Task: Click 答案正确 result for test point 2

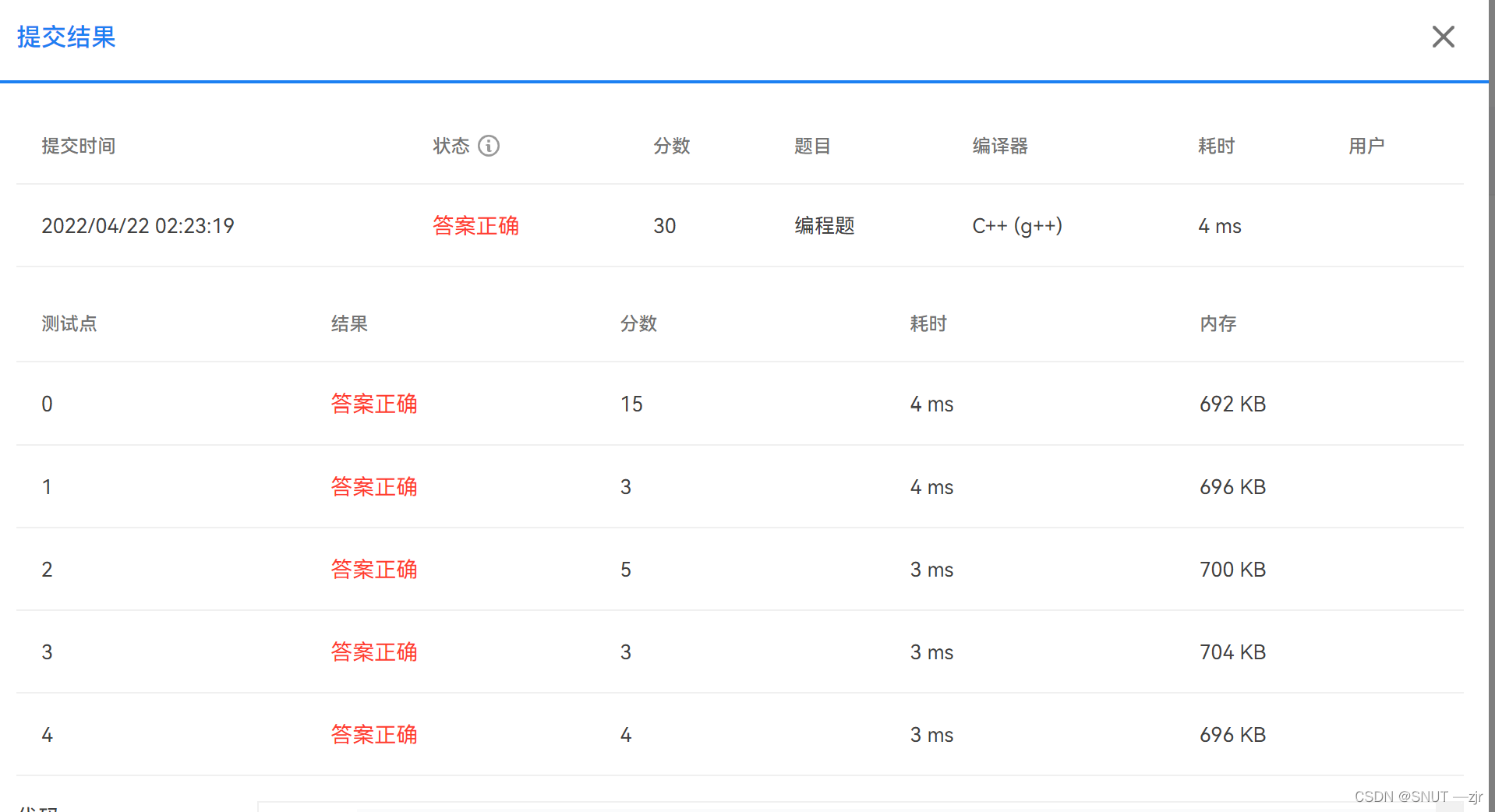Action: 374,569
